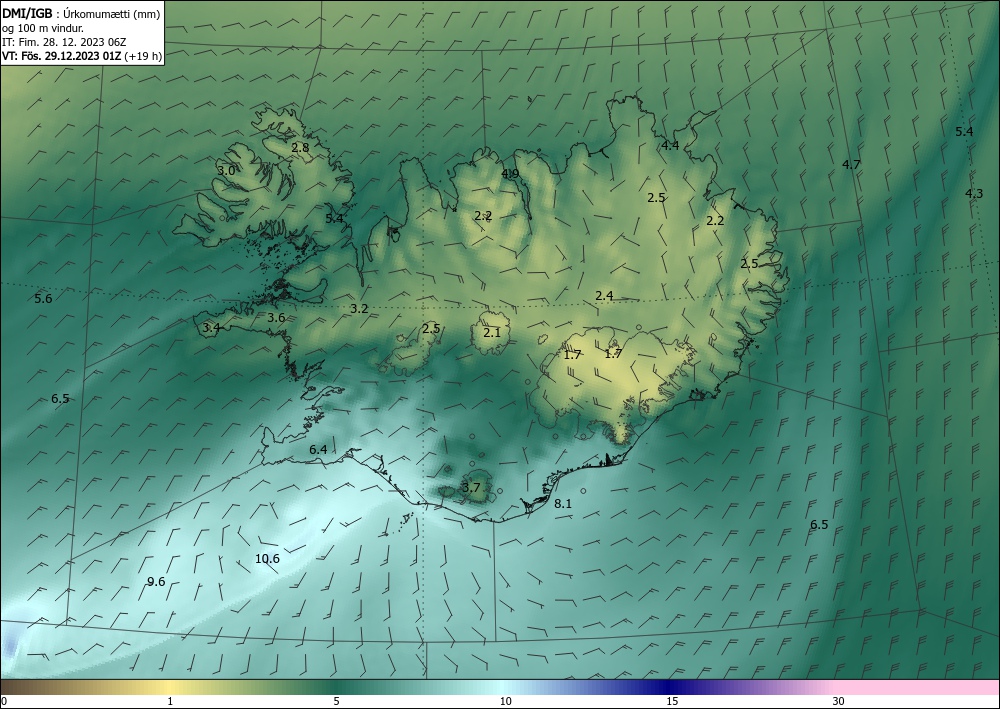Click the 30 label on the color scale

point(838,701)
